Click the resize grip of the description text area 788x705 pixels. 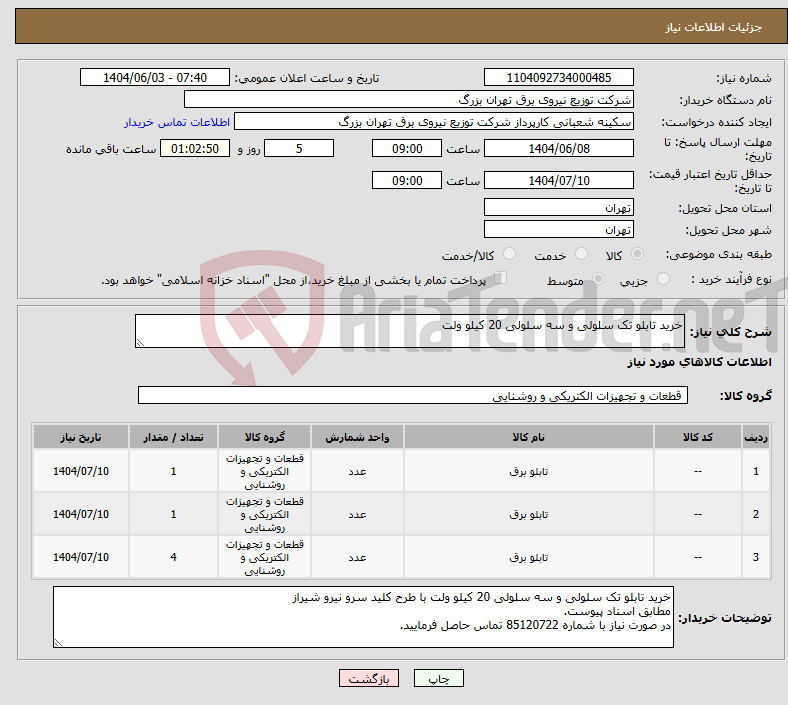coord(140,343)
